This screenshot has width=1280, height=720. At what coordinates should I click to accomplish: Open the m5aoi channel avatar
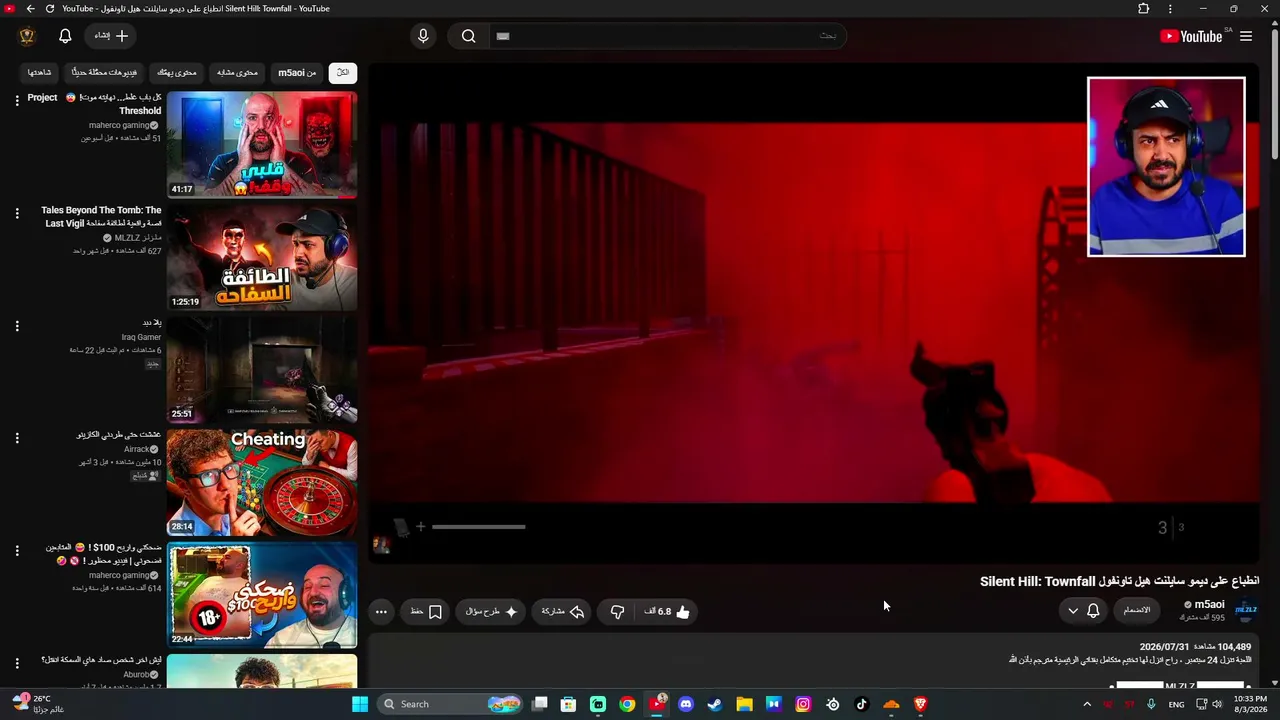coord(1246,610)
